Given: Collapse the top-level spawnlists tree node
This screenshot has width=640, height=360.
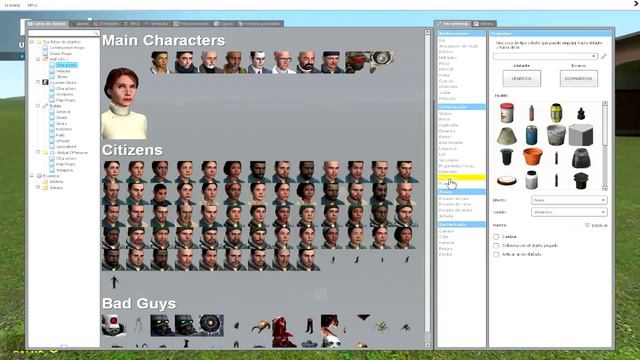Looking at the screenshot, I should click(32, 42).
